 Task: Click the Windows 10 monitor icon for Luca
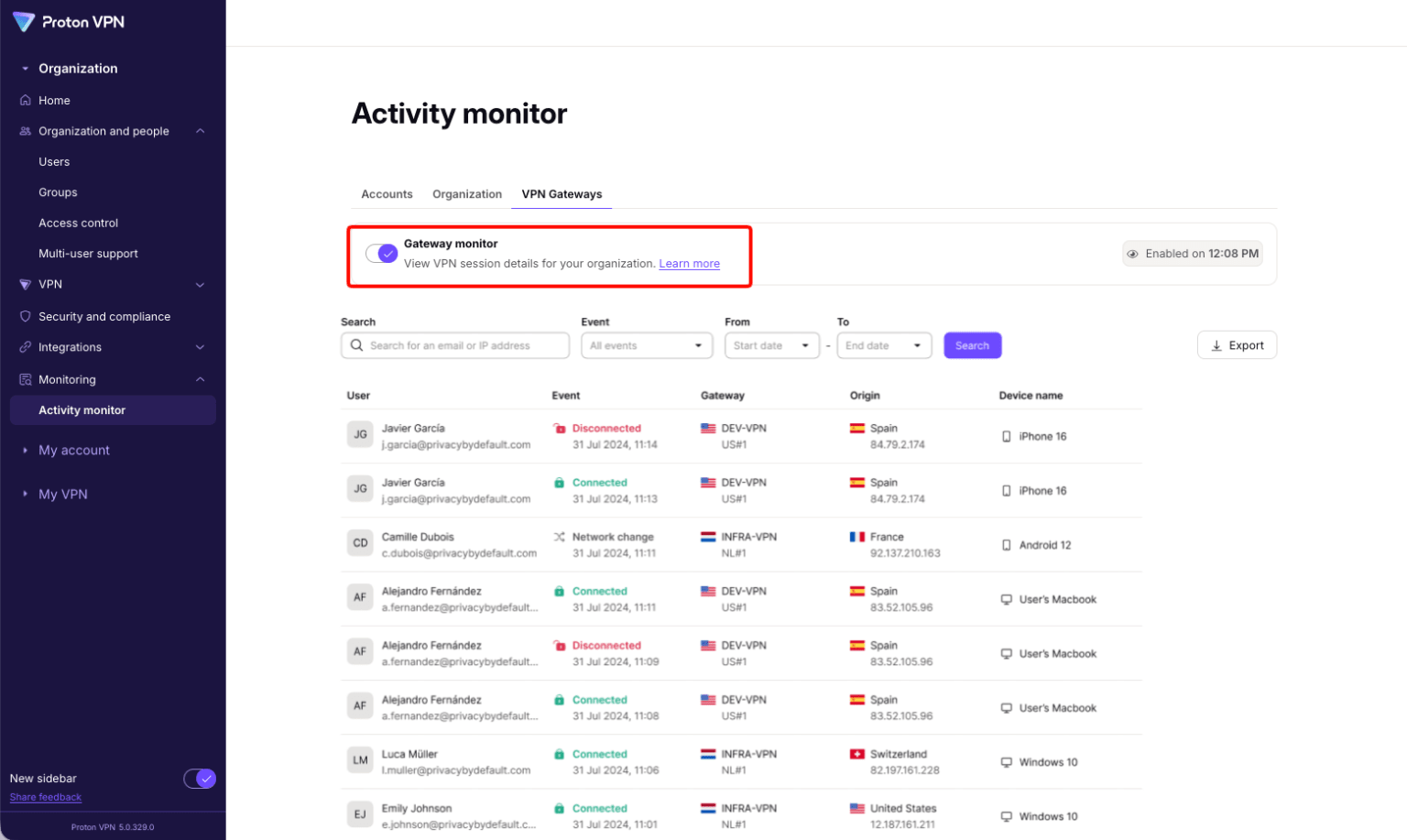coord(1006,762)
